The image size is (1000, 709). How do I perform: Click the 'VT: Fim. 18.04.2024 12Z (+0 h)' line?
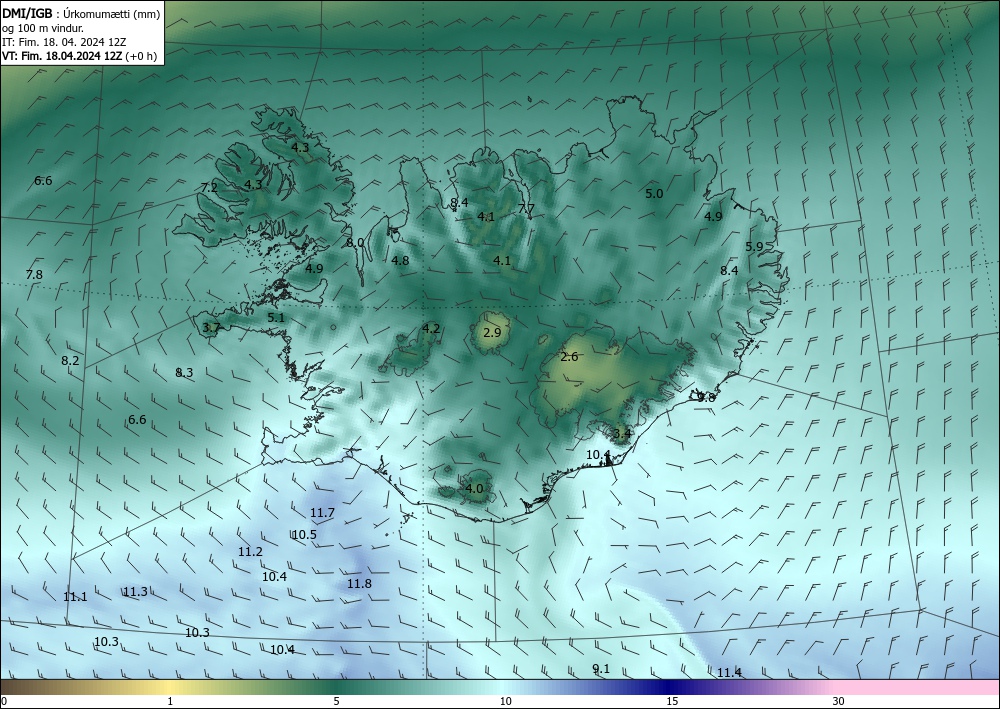tap(79, 56)
